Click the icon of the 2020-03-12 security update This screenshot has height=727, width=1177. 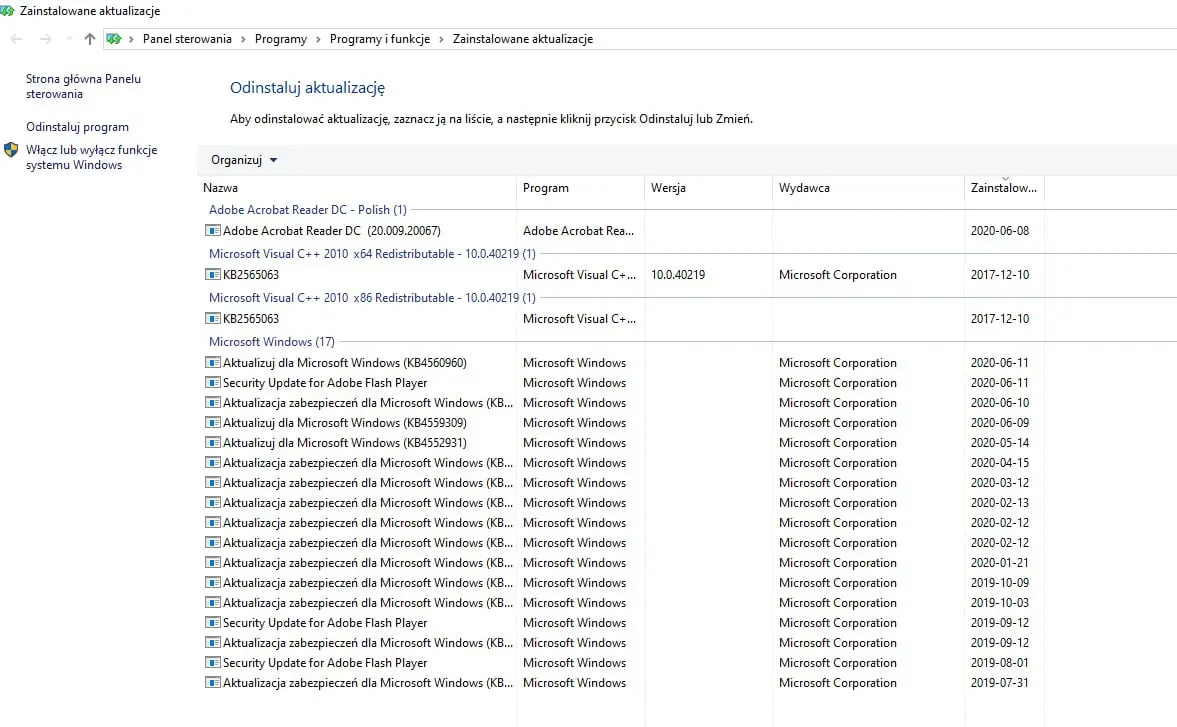click(213, 482)
